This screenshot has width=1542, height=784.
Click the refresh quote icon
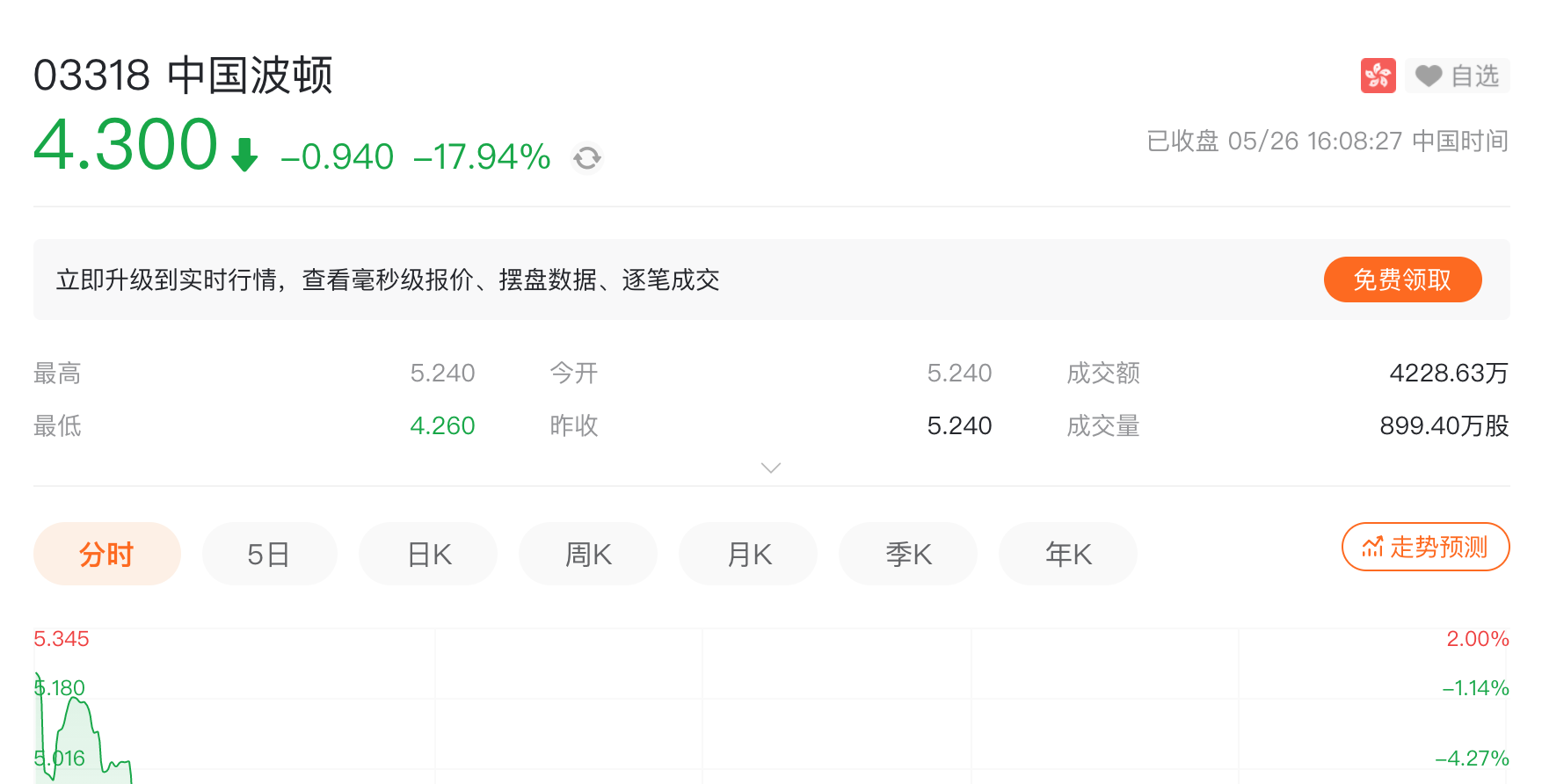point(587,158)
